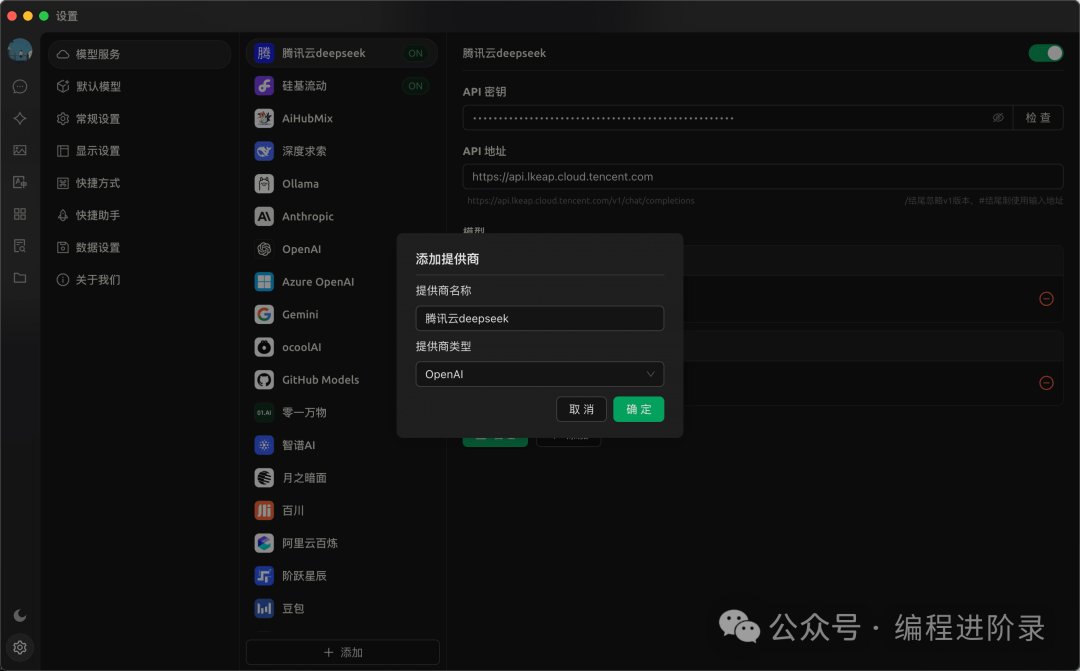The width and height of the screenshot is (1080, 671).
Task: Open the translate icon in left rail
Action: (20, 183)
